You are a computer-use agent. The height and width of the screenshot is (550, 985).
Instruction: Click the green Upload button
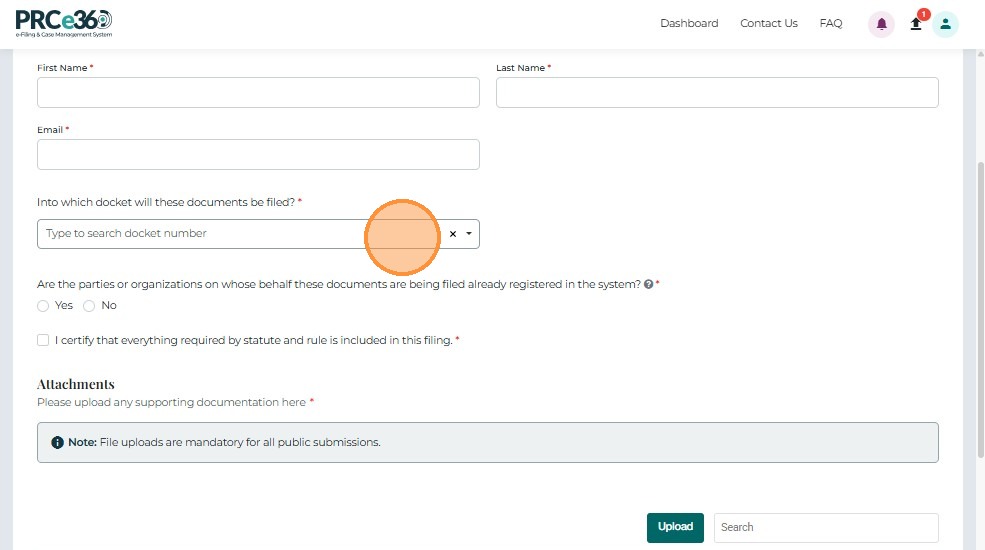pos(675,527)
